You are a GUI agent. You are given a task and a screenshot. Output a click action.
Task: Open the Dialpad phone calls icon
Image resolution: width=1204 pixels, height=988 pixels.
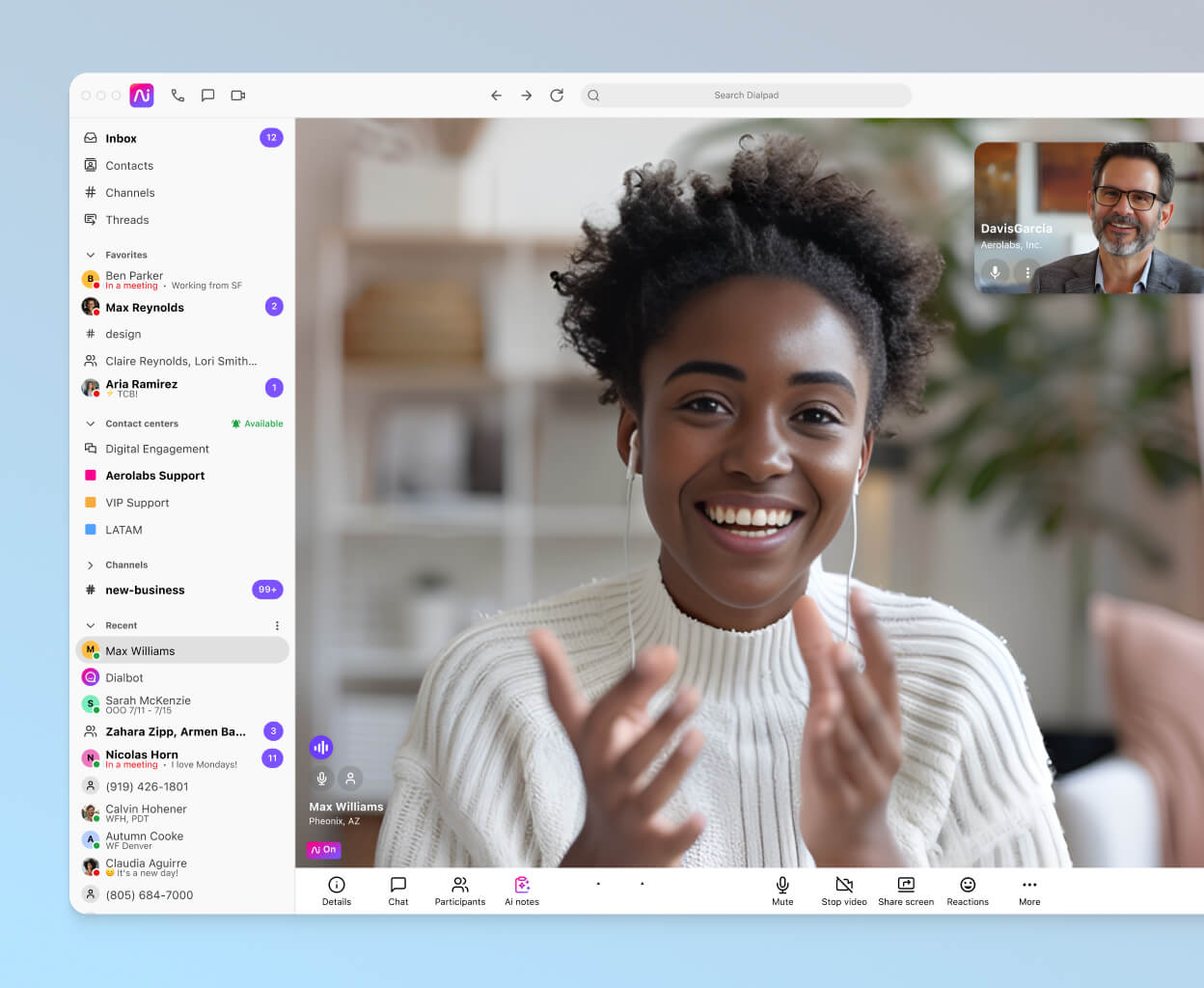[x=178, y=95]
